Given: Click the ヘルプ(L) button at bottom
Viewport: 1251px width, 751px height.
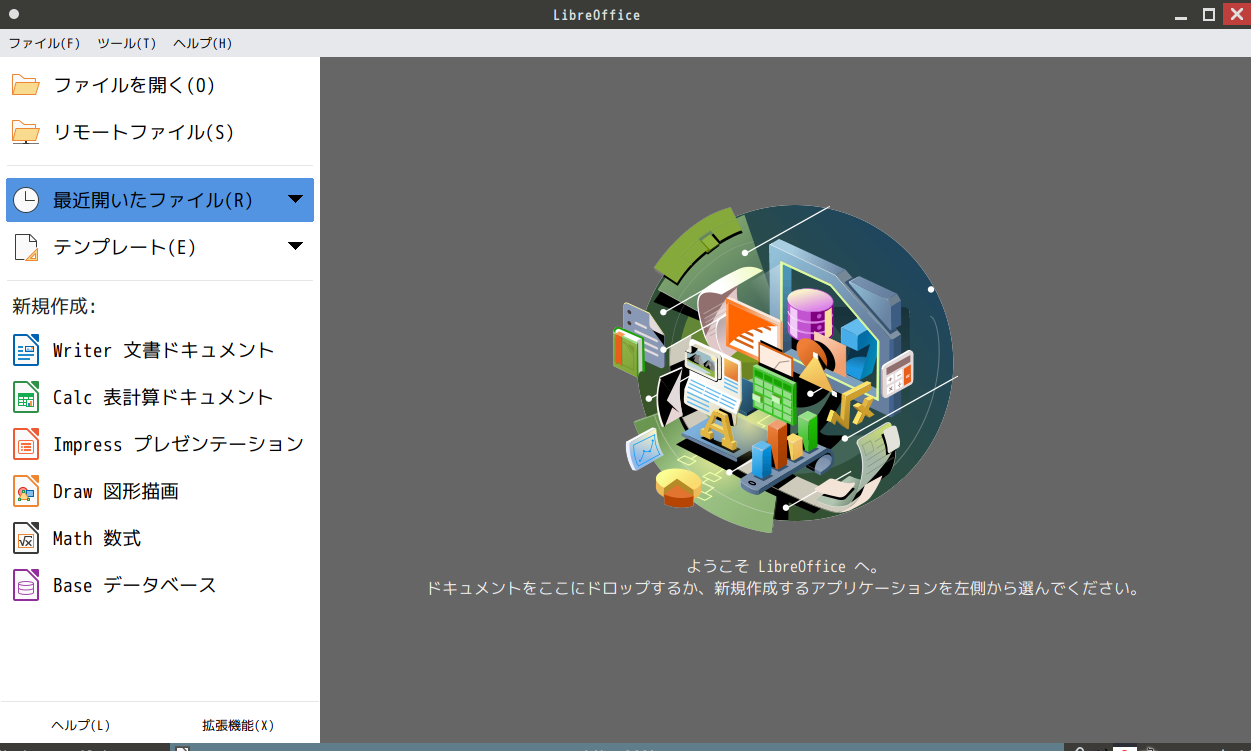Looking at the screenshot, I should [x=81, y=725].
